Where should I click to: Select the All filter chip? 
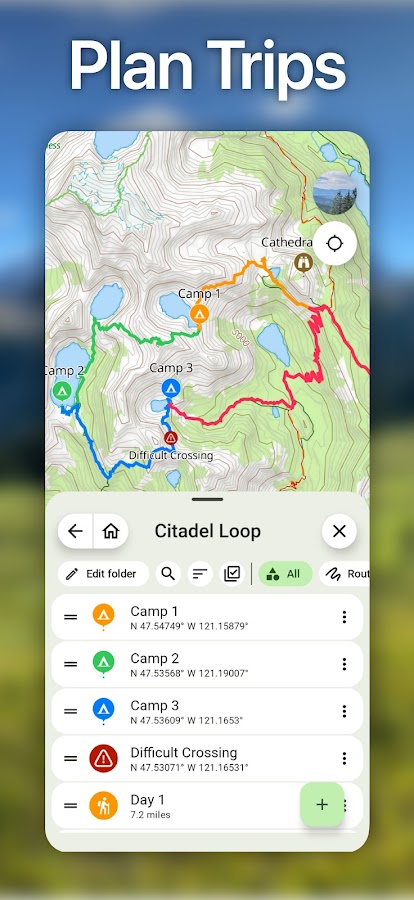[285, 573]
